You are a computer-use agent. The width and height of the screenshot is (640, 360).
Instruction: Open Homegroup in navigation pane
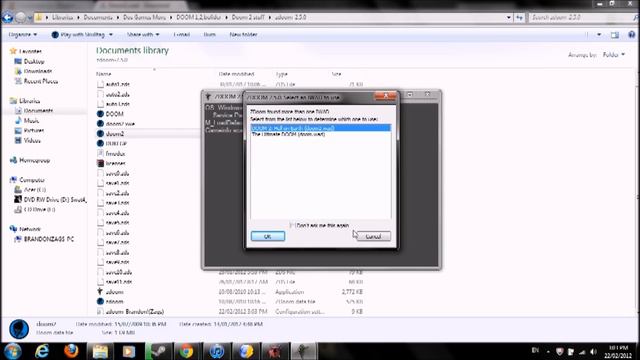(x=34, y=160)
